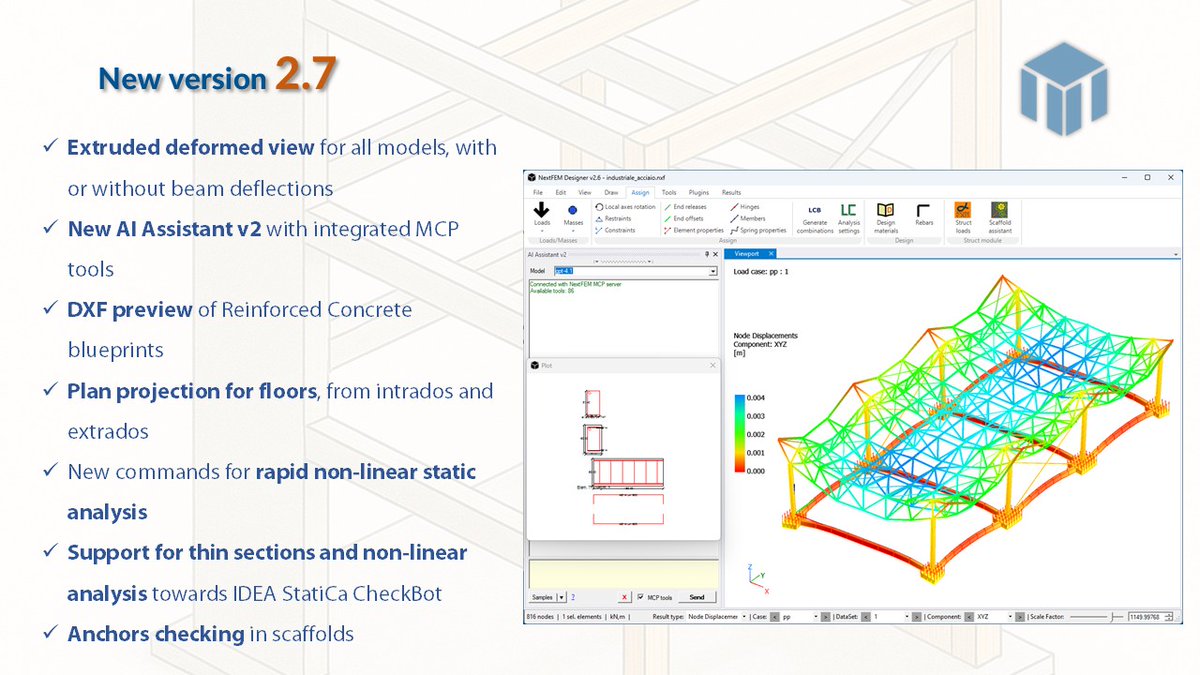Switch to the Plugins ribbon tab
This screenshot has width=1200, height=675.
[699, 192]
